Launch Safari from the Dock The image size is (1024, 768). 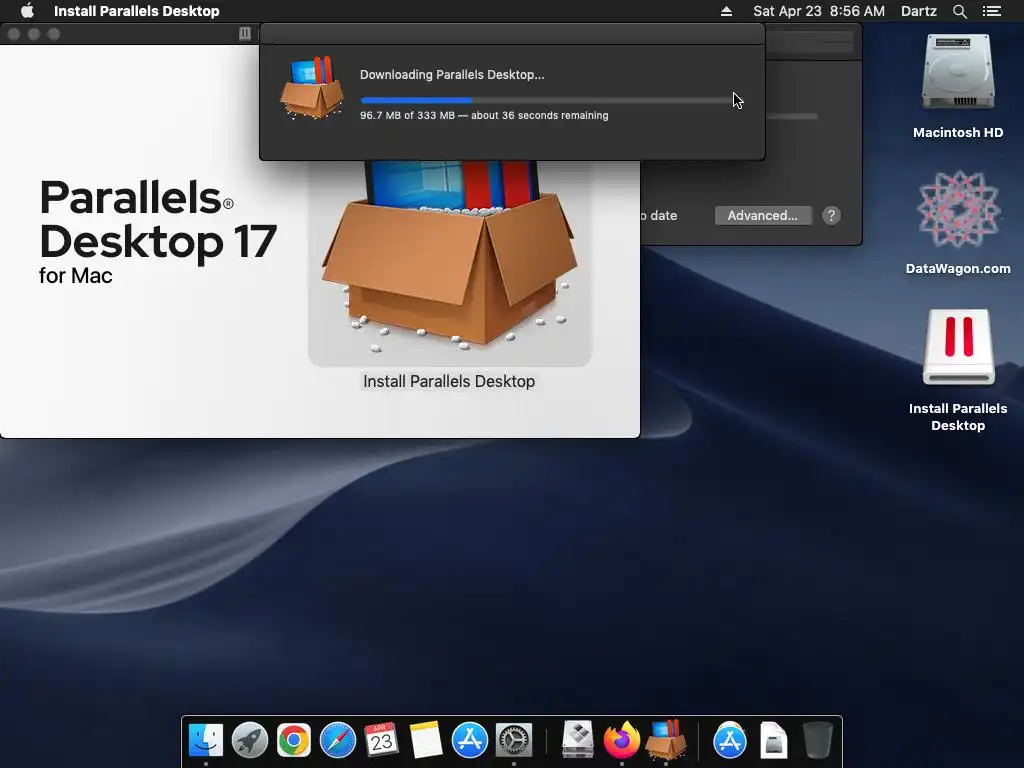(x=338, y=740)
